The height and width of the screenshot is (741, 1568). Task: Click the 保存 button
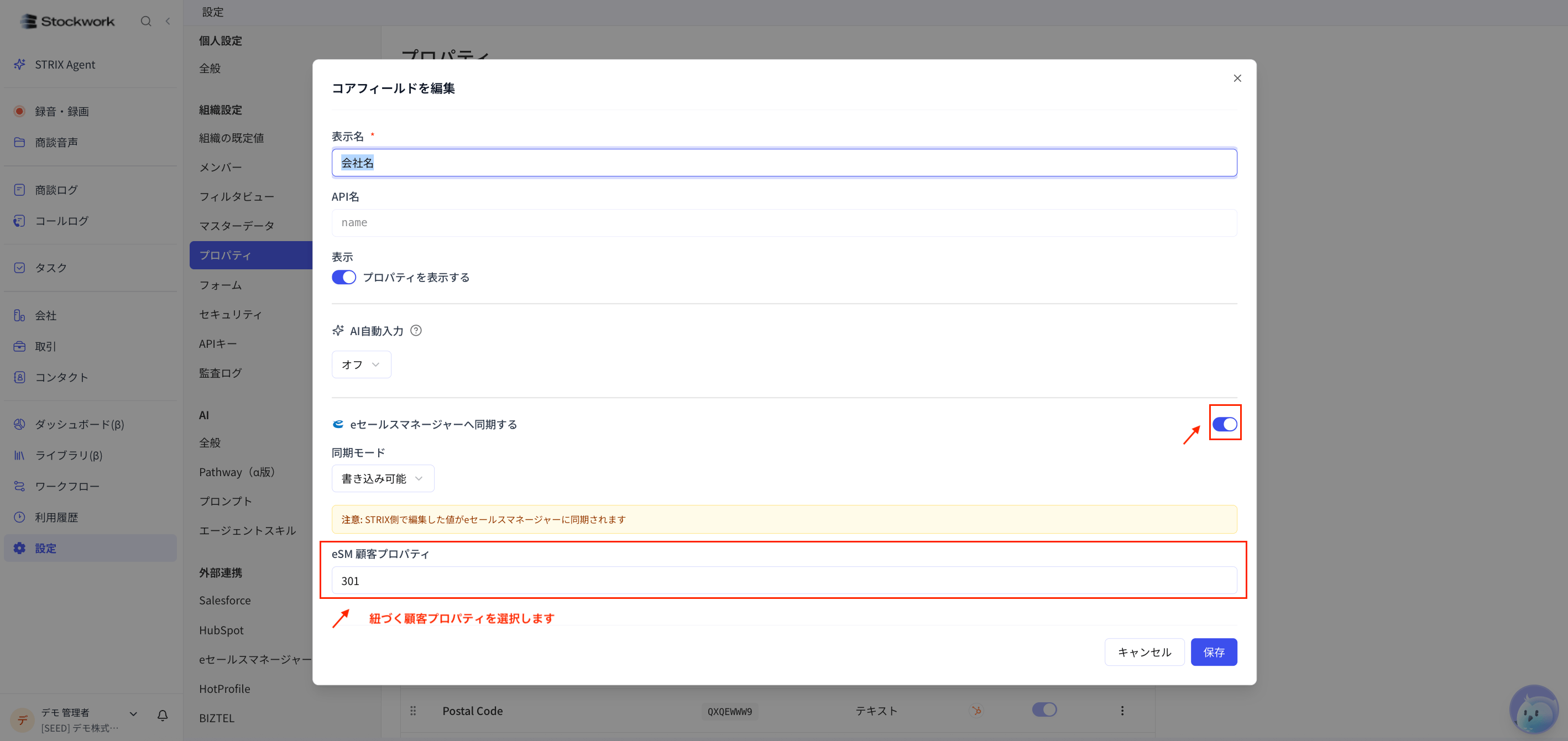[1214, 651]
